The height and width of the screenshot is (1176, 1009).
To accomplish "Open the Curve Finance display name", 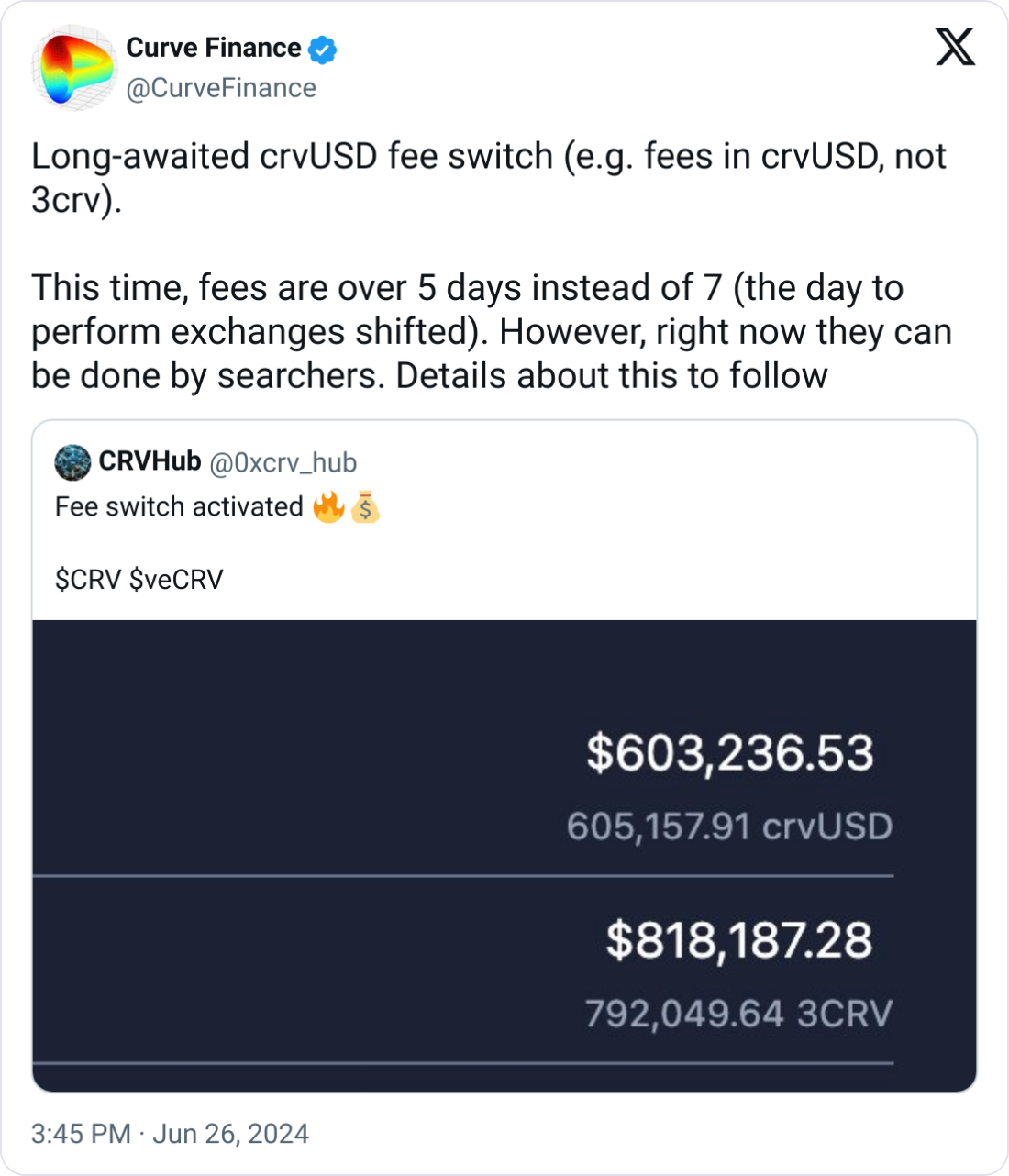I will click(213, 48).
